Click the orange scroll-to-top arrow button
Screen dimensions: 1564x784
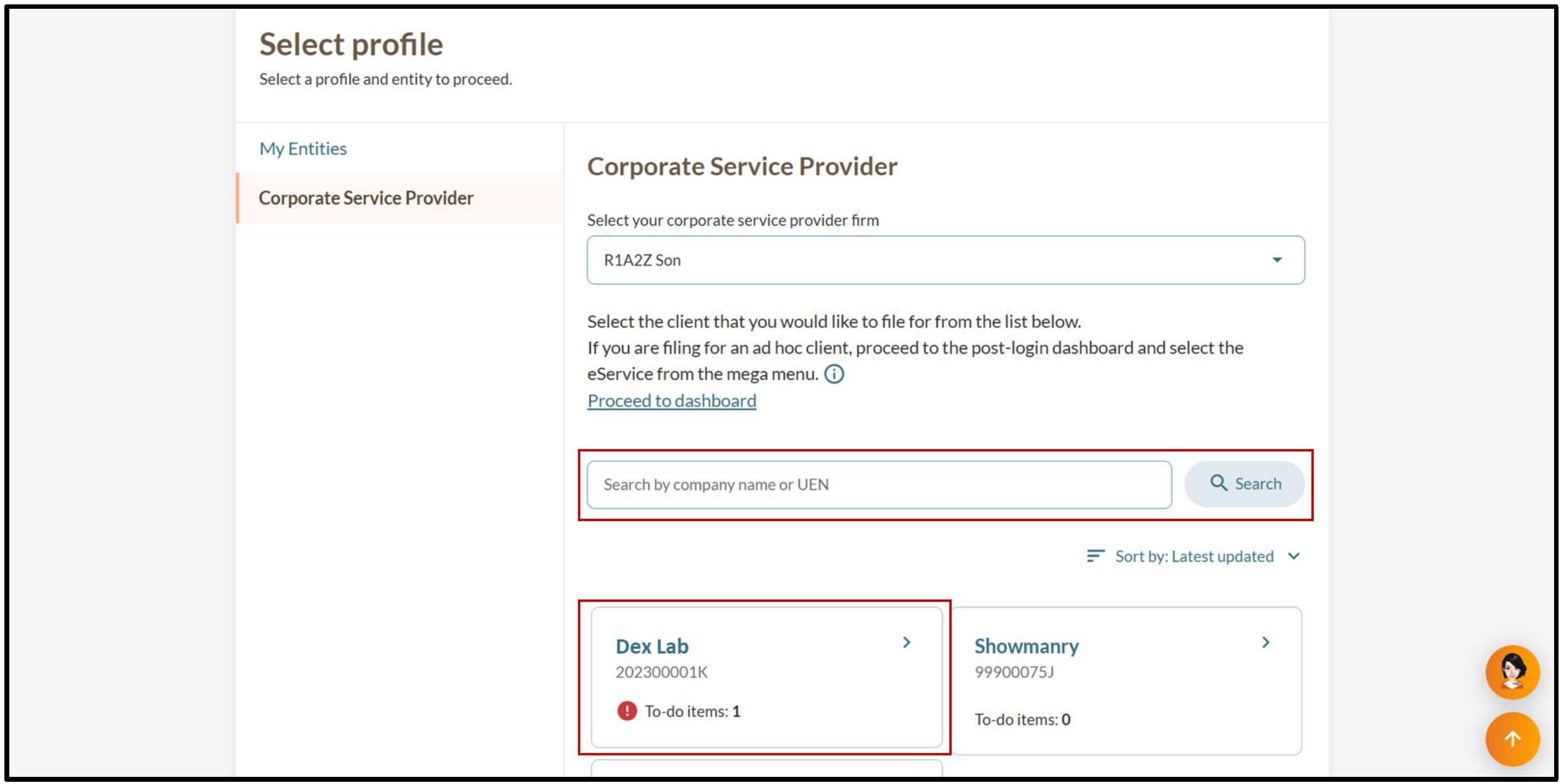coord(1512,738)
